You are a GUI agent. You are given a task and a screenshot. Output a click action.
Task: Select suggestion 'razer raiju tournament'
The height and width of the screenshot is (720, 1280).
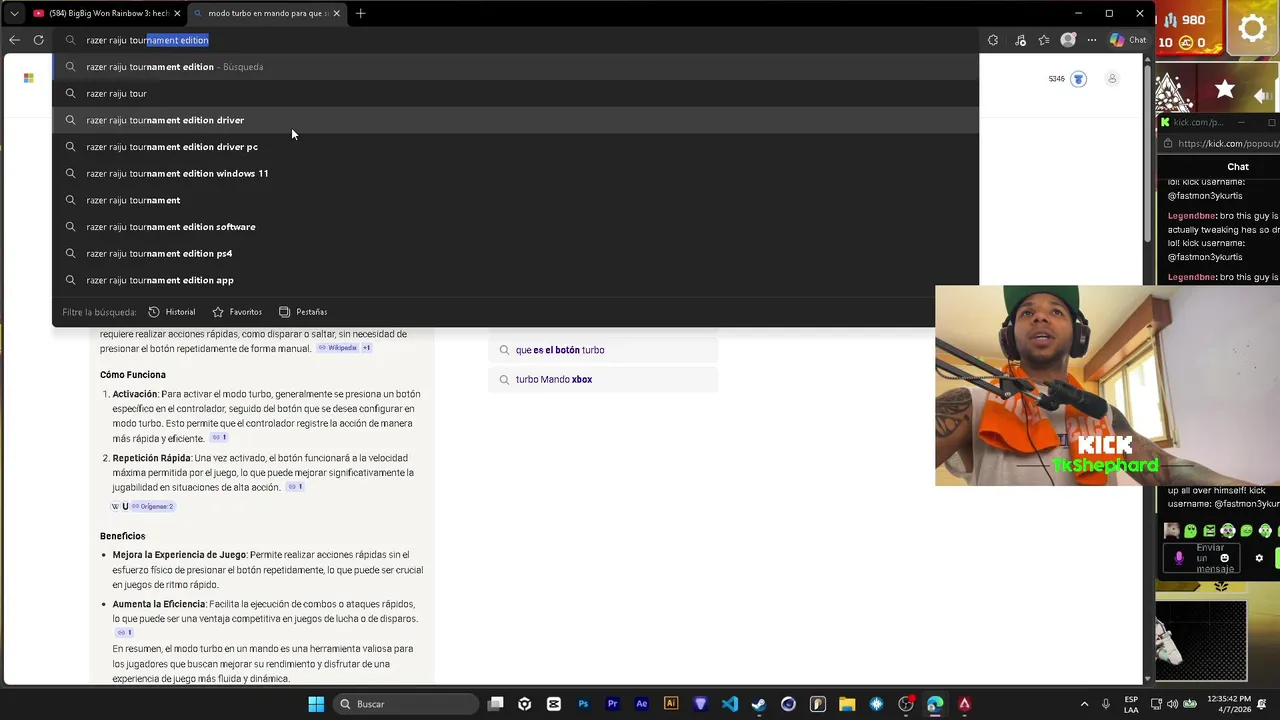click(x=515, y=200)
